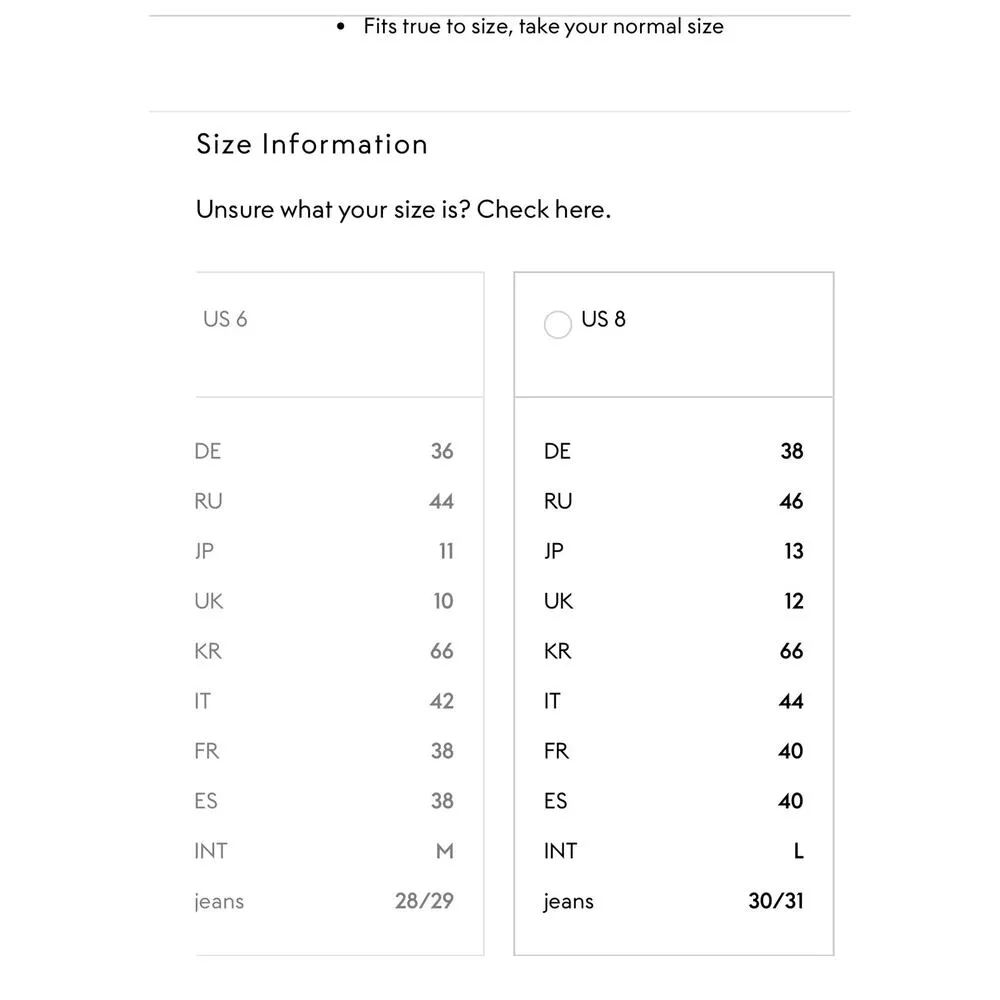Click the DE 36 row under US 6

click(x=324, y=451)
